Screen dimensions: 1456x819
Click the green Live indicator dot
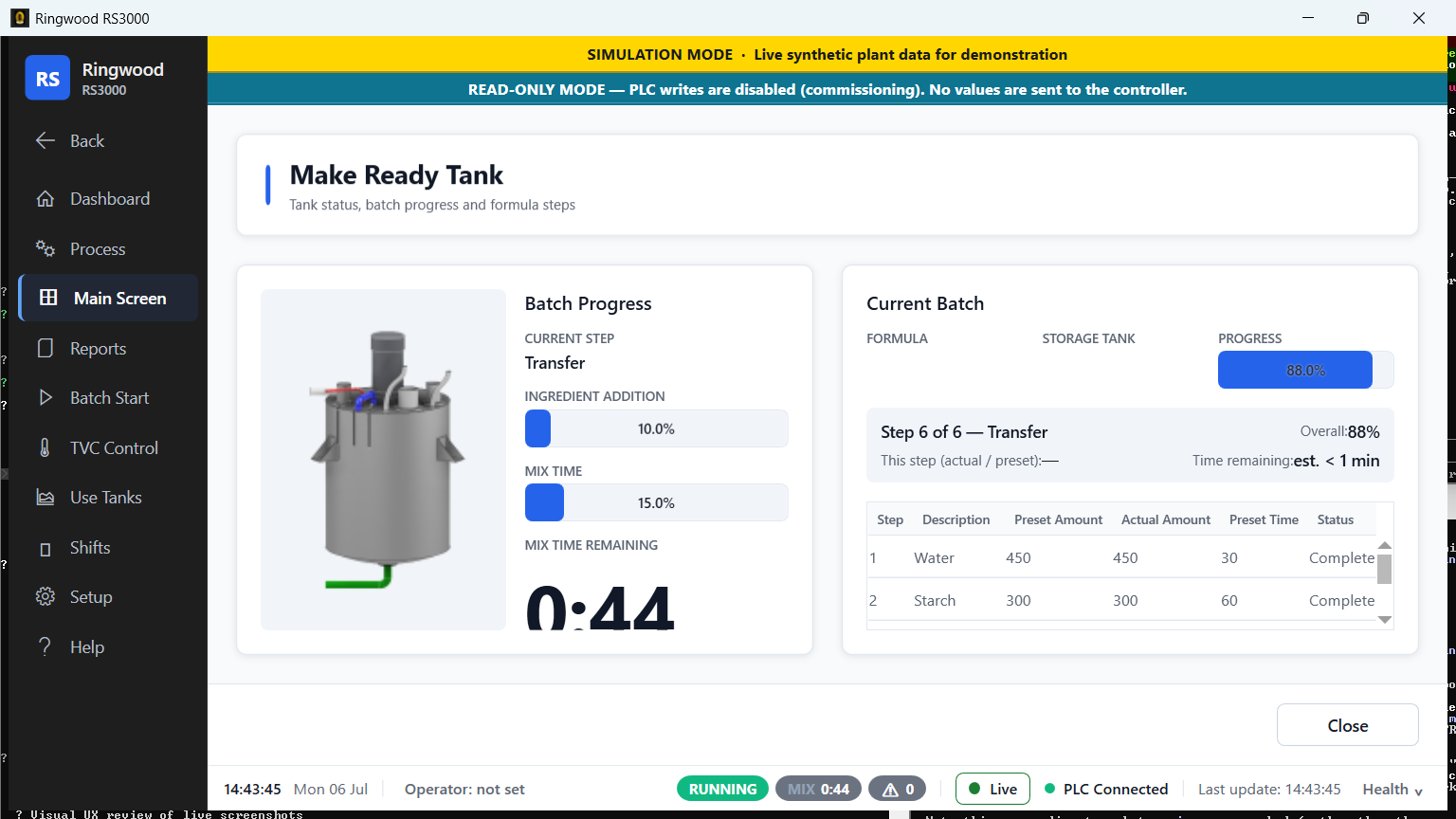point(974,789)
